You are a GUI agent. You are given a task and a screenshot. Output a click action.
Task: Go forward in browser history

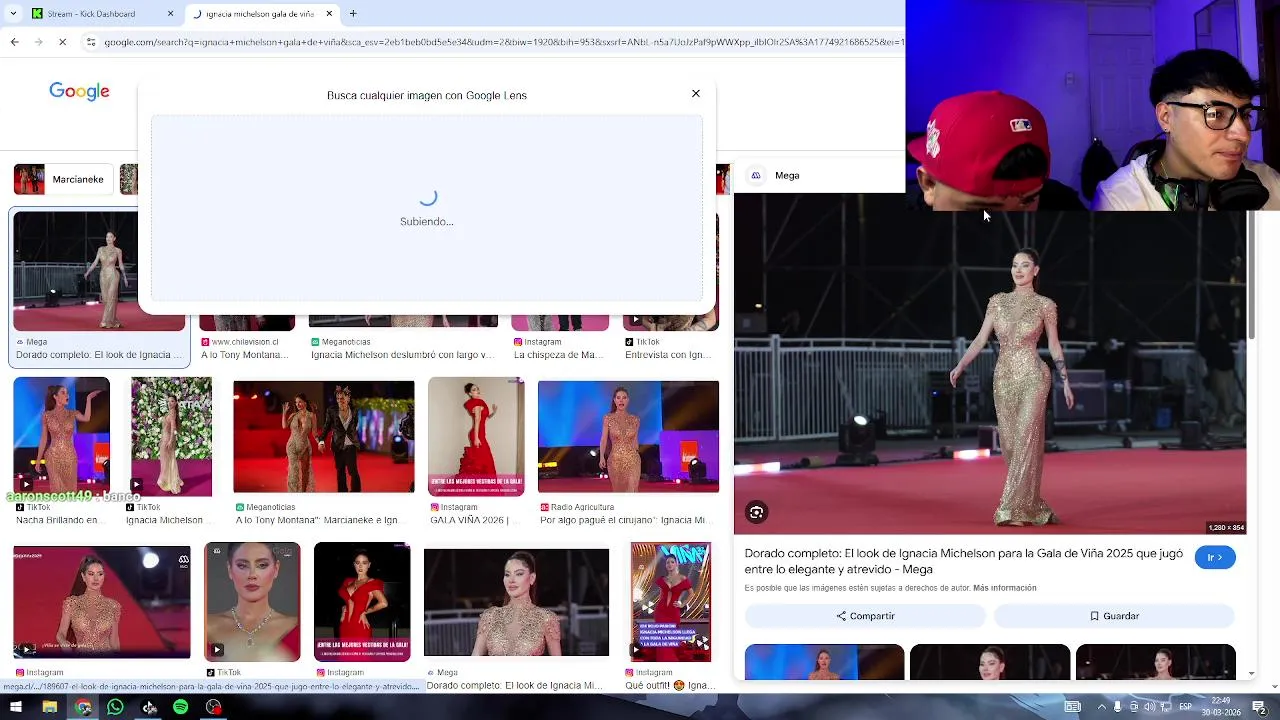pyautogui.click(x=38, y=42)
